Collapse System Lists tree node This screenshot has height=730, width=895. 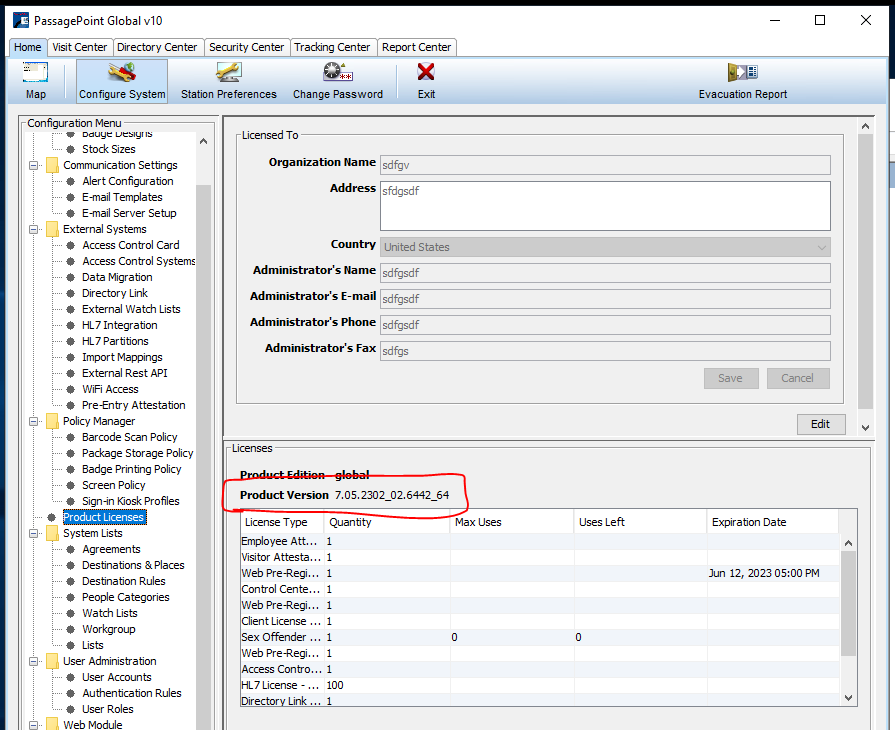click(34, 533)
